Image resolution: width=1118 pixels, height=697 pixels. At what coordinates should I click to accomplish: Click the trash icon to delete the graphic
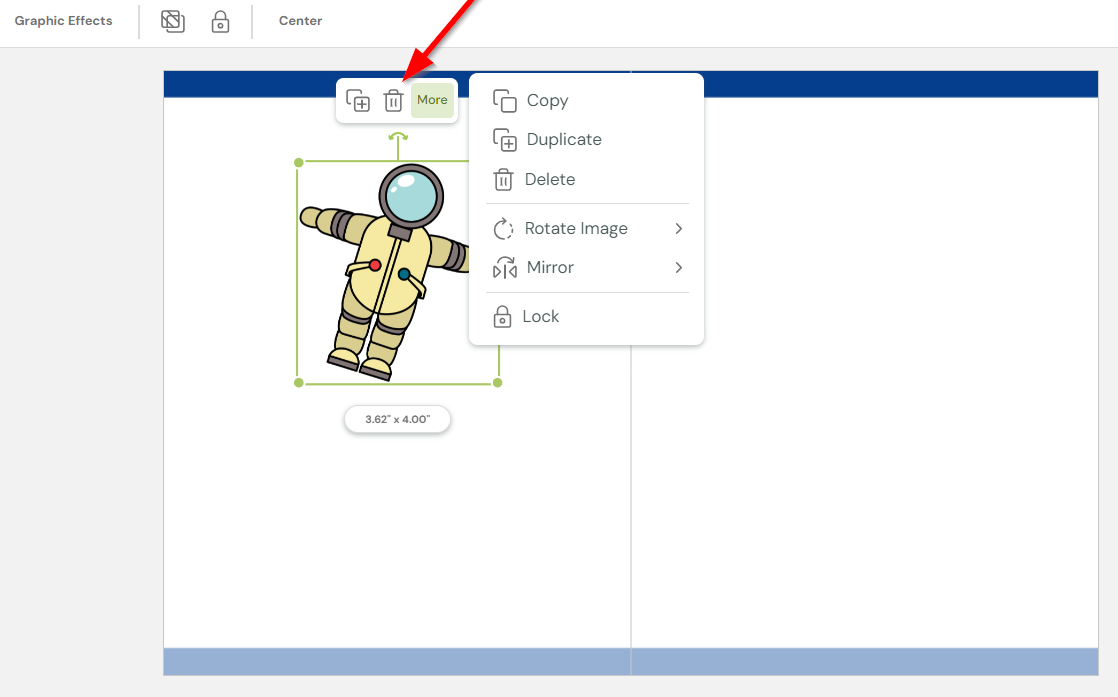point(394,99)
